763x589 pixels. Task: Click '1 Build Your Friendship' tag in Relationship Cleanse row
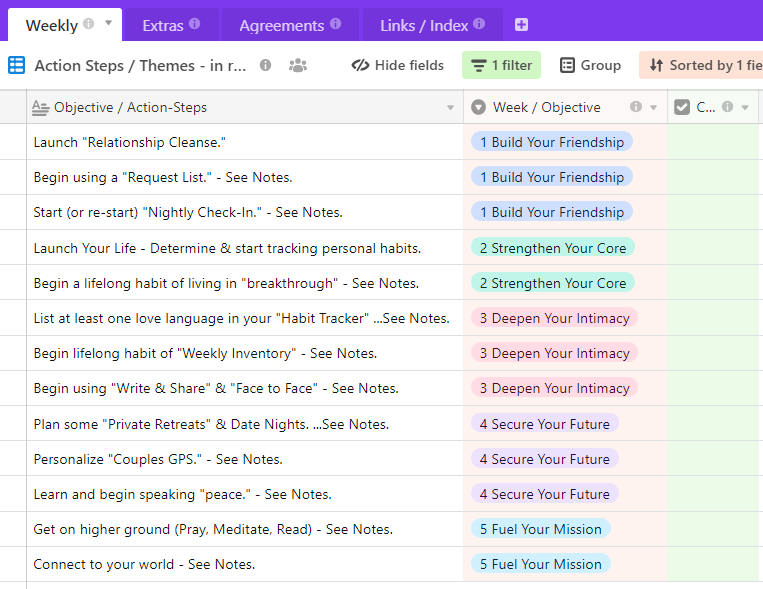(x=552, y=142)
